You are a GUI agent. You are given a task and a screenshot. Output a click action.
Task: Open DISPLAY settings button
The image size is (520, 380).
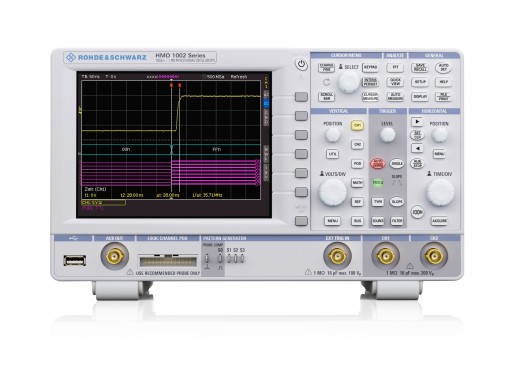pos(420,97)
